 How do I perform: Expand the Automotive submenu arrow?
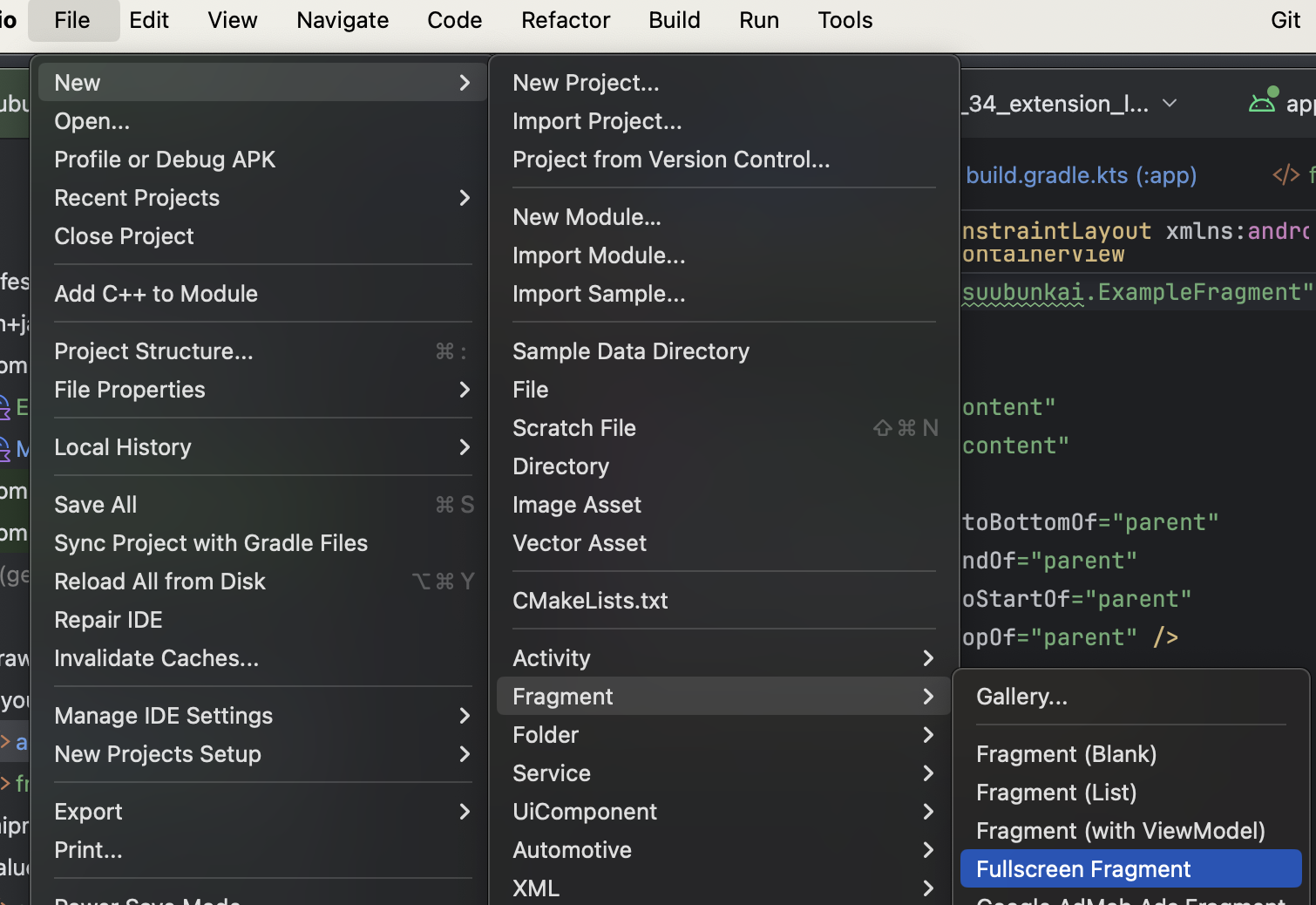pos(928,850)
